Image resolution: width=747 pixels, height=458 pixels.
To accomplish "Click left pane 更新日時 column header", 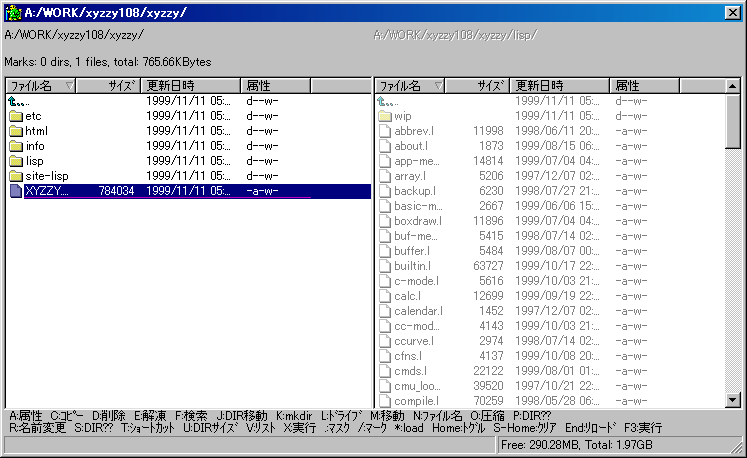I will pyautogui.click(x=191, y=86).
